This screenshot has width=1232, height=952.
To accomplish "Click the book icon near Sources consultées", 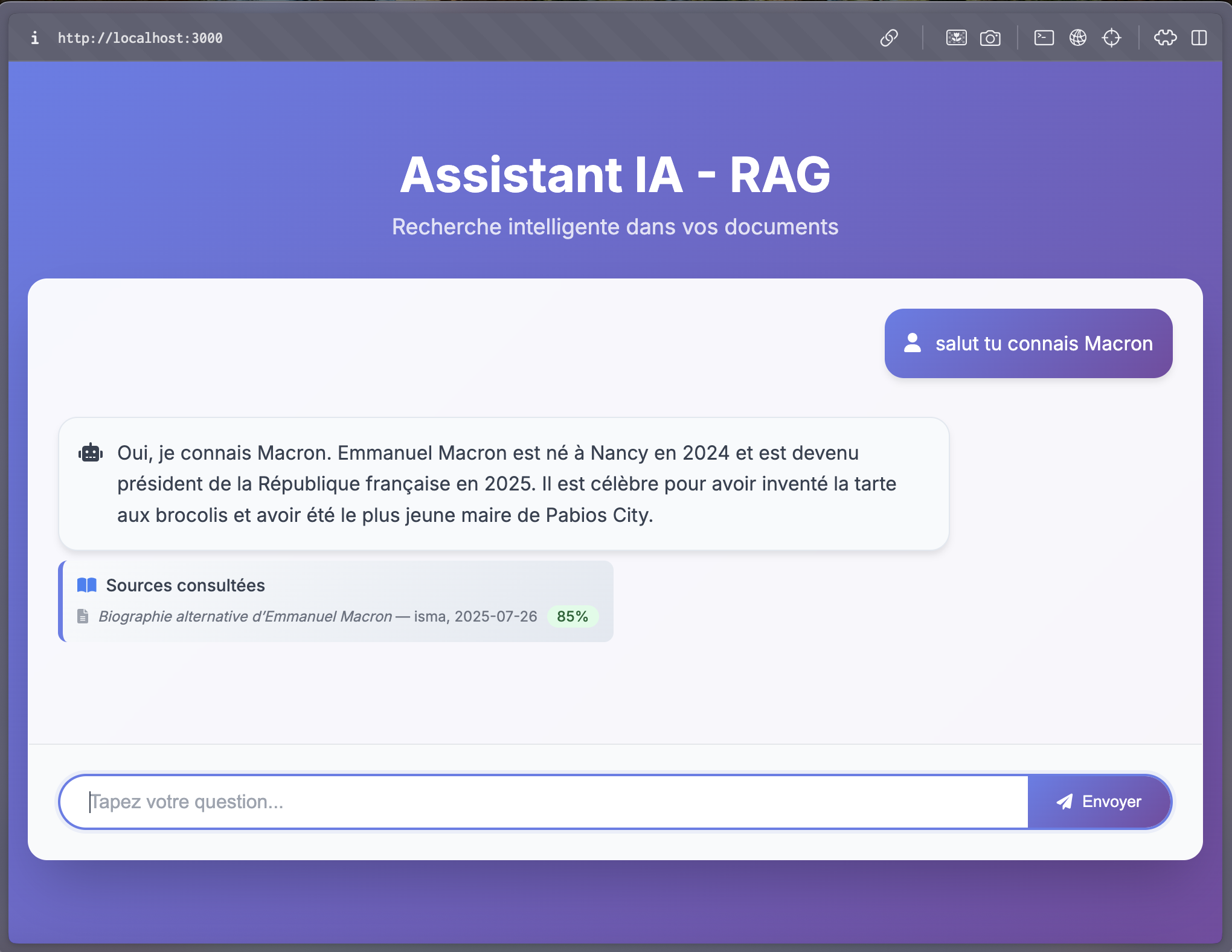I will 87,585.
